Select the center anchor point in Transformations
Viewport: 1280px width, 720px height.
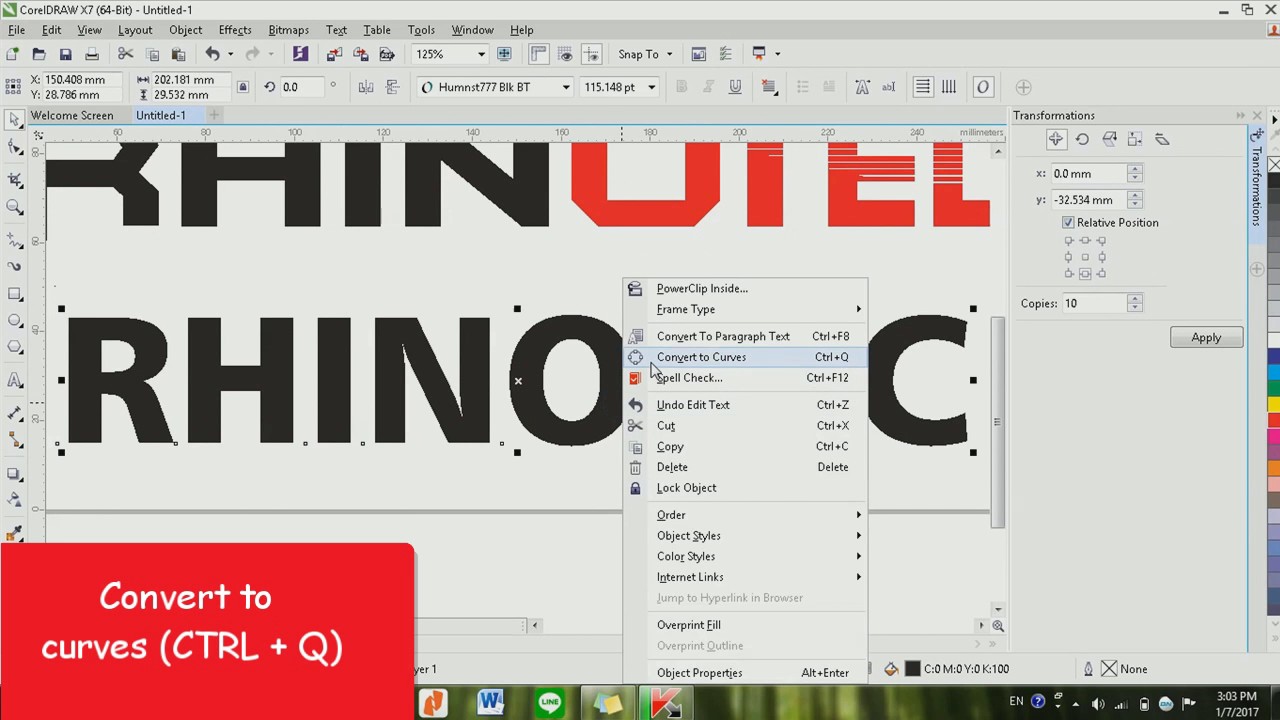click(x=1085, y=257)
